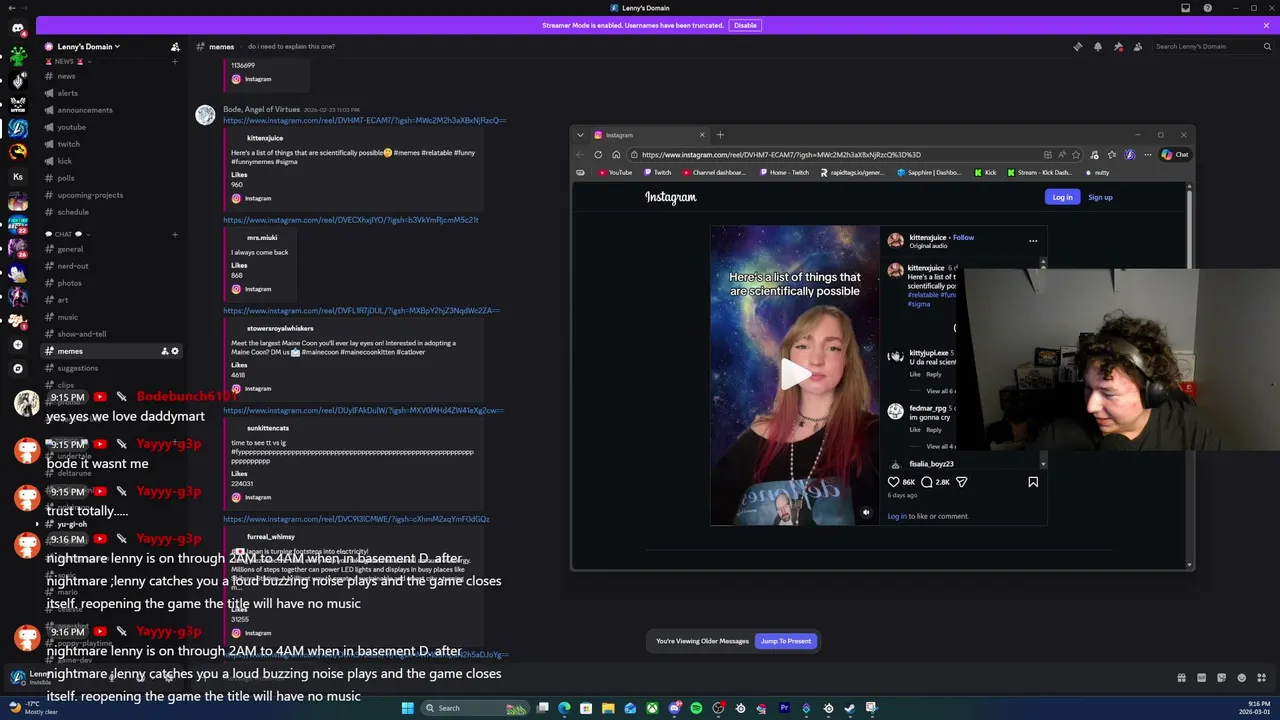Screen dimensions: 1280x720
Task: Click Jump To Present in Discord
Action: pos(786,641)
